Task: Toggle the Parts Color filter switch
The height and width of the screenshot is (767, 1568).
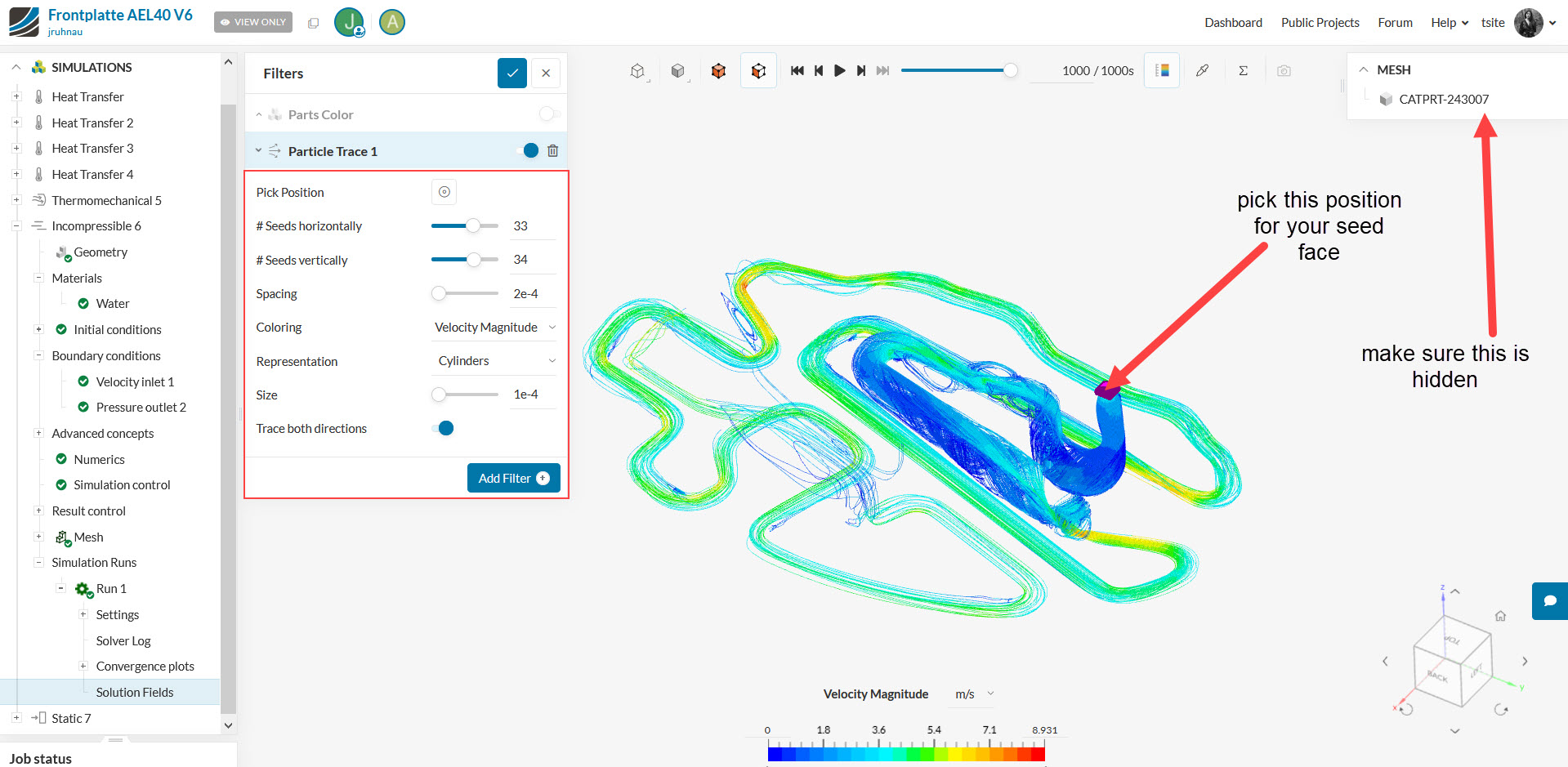Action: point(550,114)
